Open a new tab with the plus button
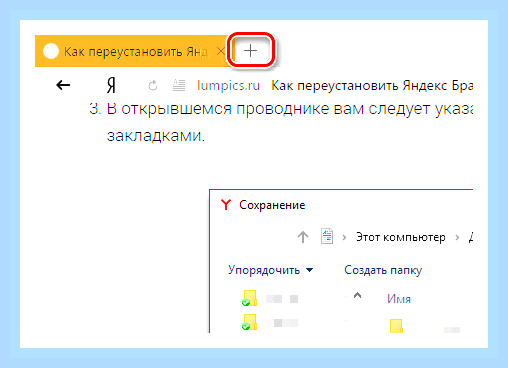This screenshot has height=368, width=508. coord(250,51)
